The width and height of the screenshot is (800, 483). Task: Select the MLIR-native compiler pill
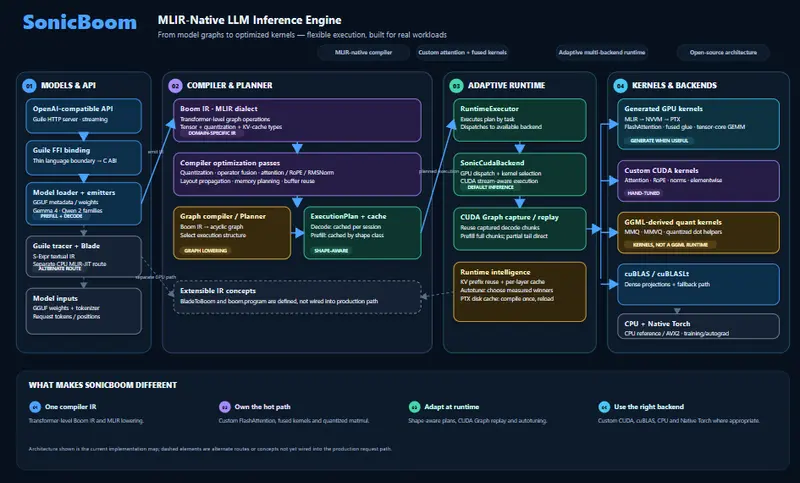point(363,53)
